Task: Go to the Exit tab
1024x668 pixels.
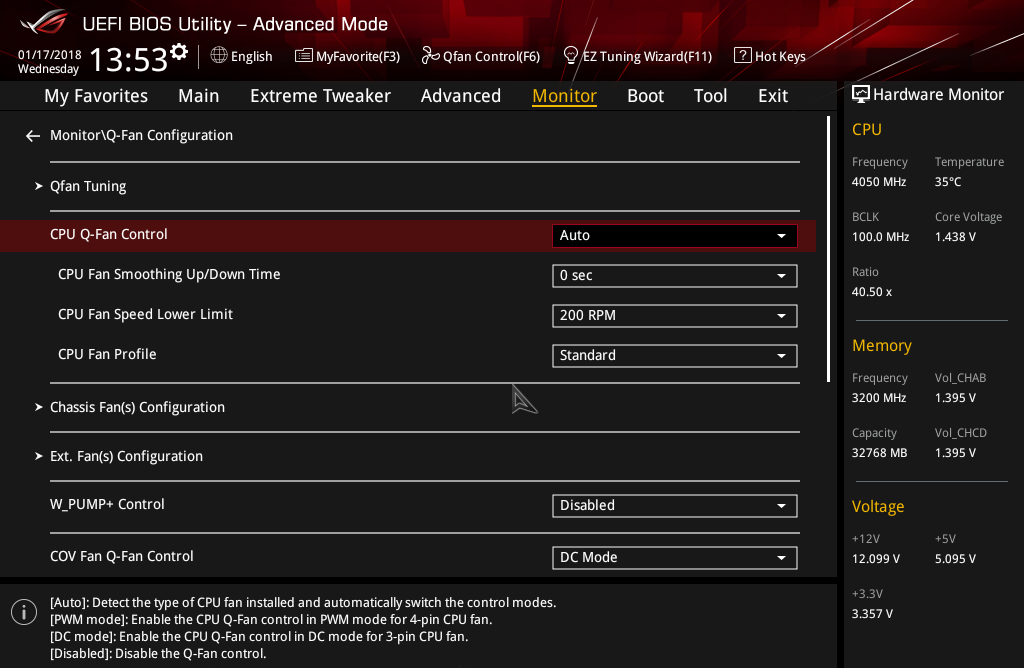Action: coord(773,96)
